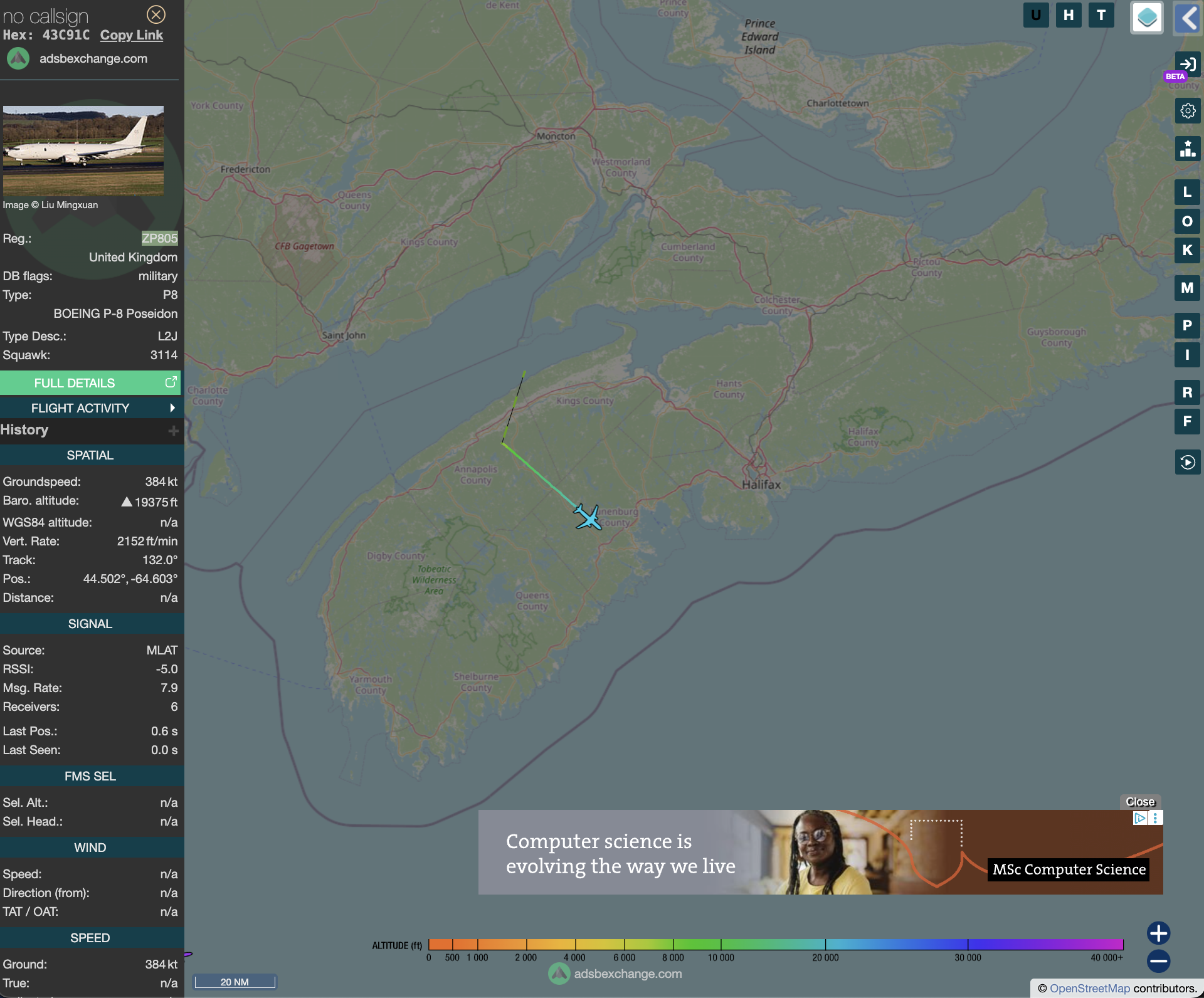Click the SPATIAL section header
The width and height of the screenshot is (1204, 998).
(x=90, y=455)
